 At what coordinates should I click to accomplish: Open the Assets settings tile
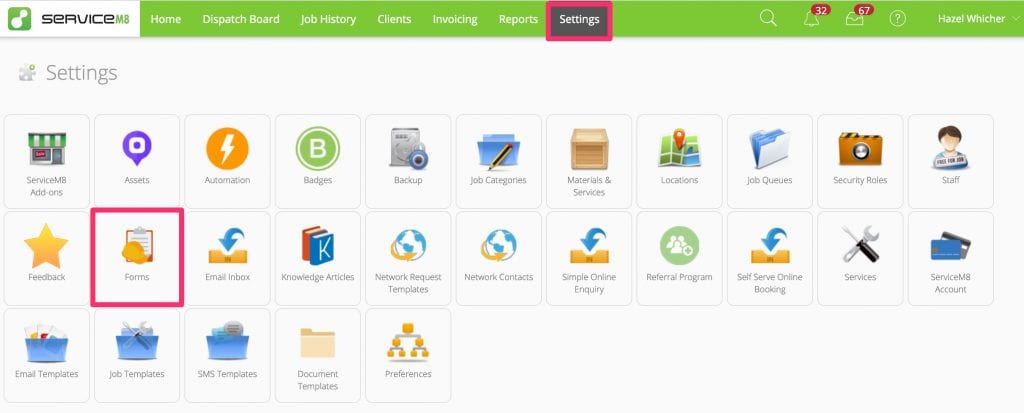click(137, 161)
